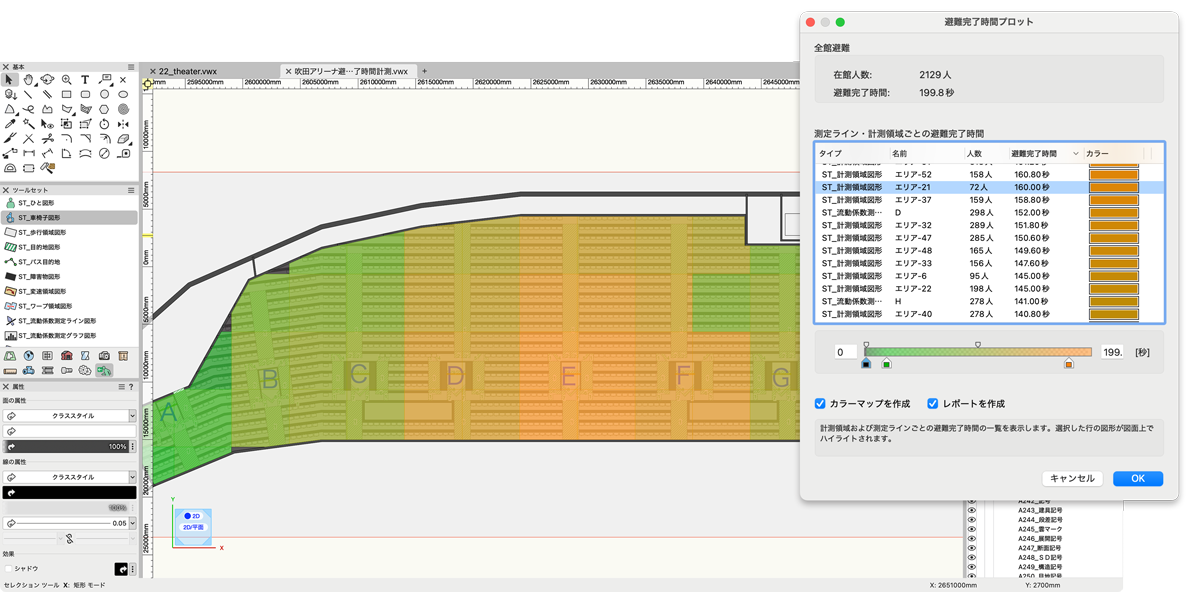Click the キャンセル button
The height and width of the screenshot is (592, 1200).
click(x=1073, y=478)
